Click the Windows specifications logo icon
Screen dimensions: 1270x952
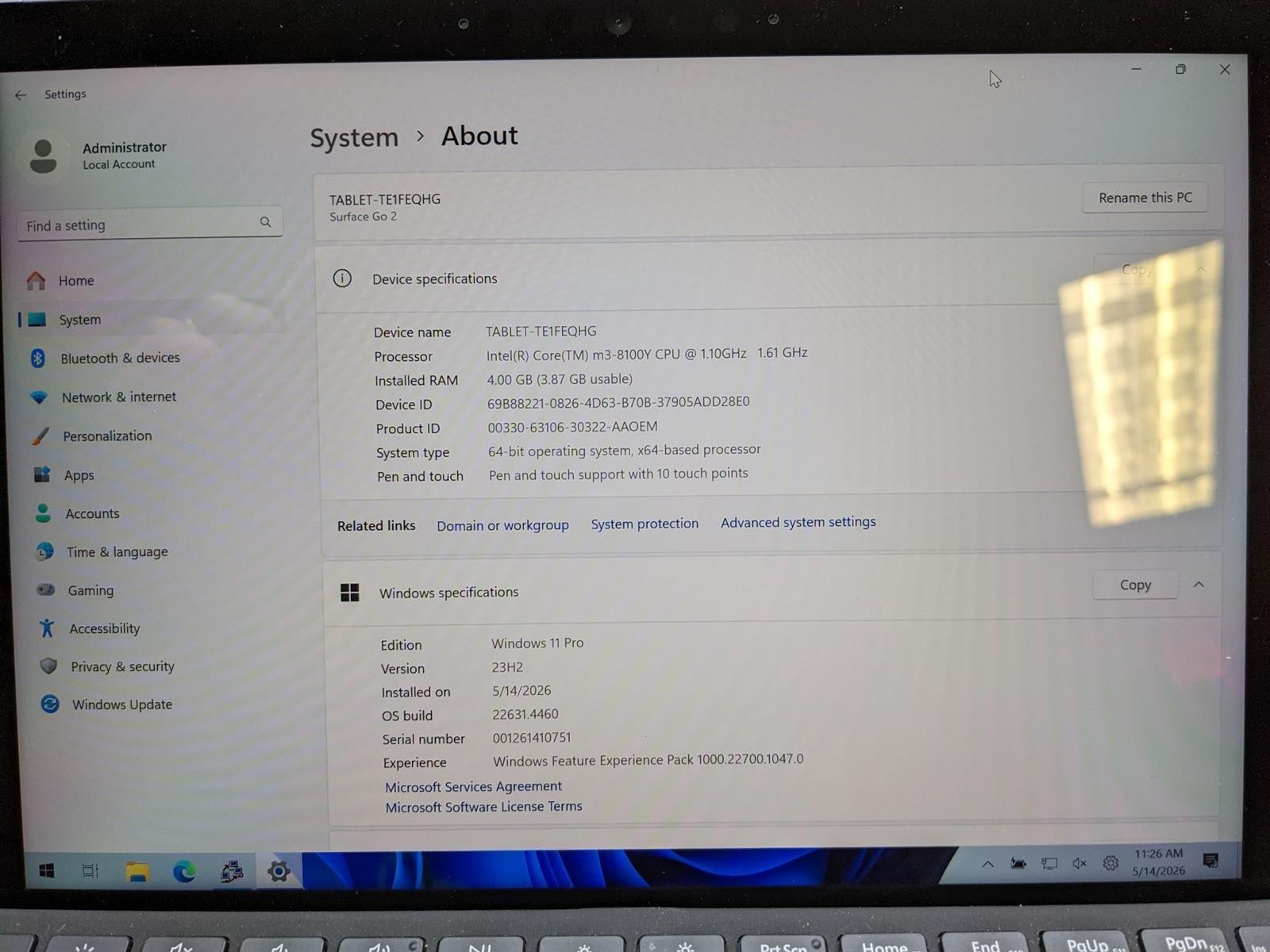(x=350, y=593)
